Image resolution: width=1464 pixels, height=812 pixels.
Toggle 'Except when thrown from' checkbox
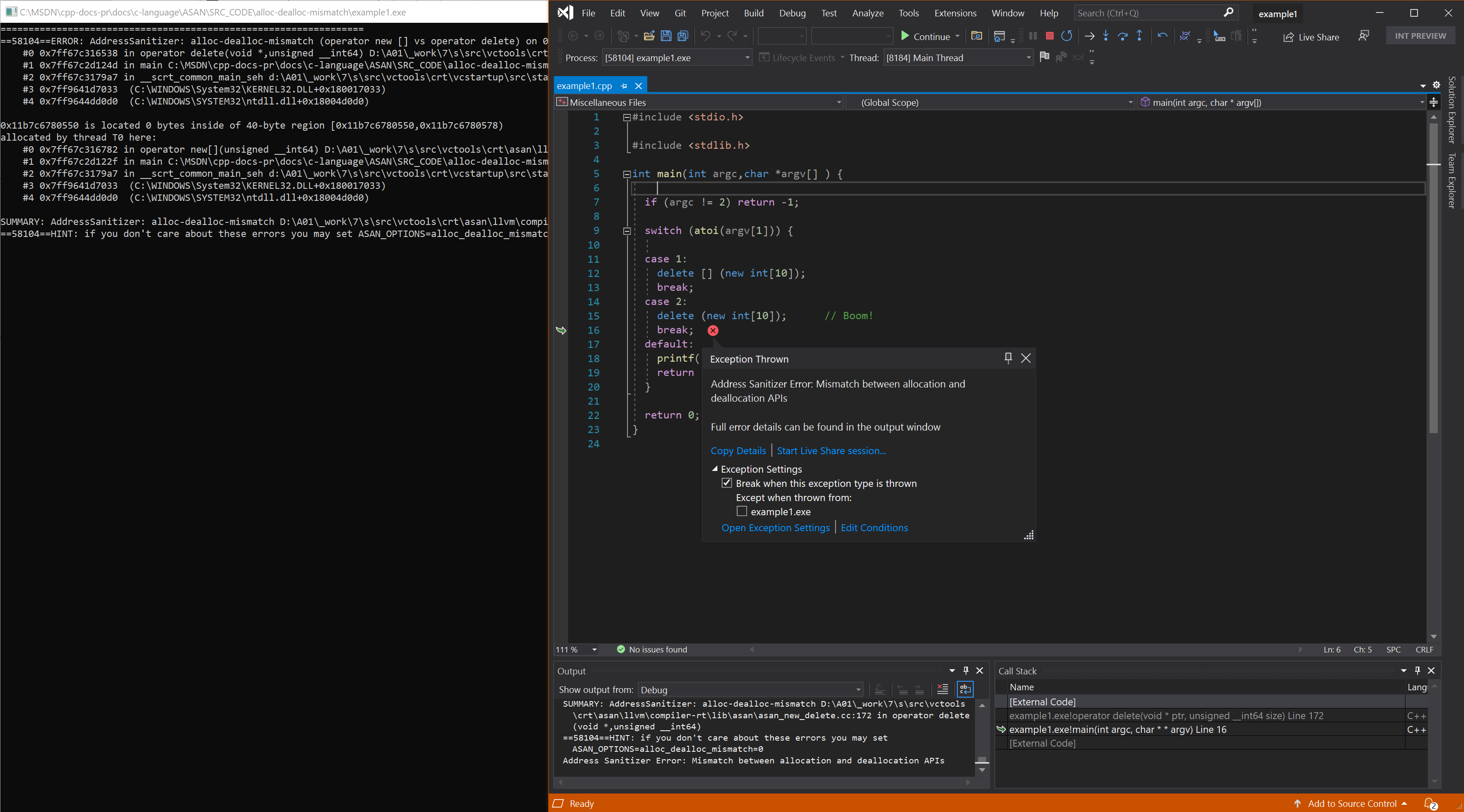(742, 512)
